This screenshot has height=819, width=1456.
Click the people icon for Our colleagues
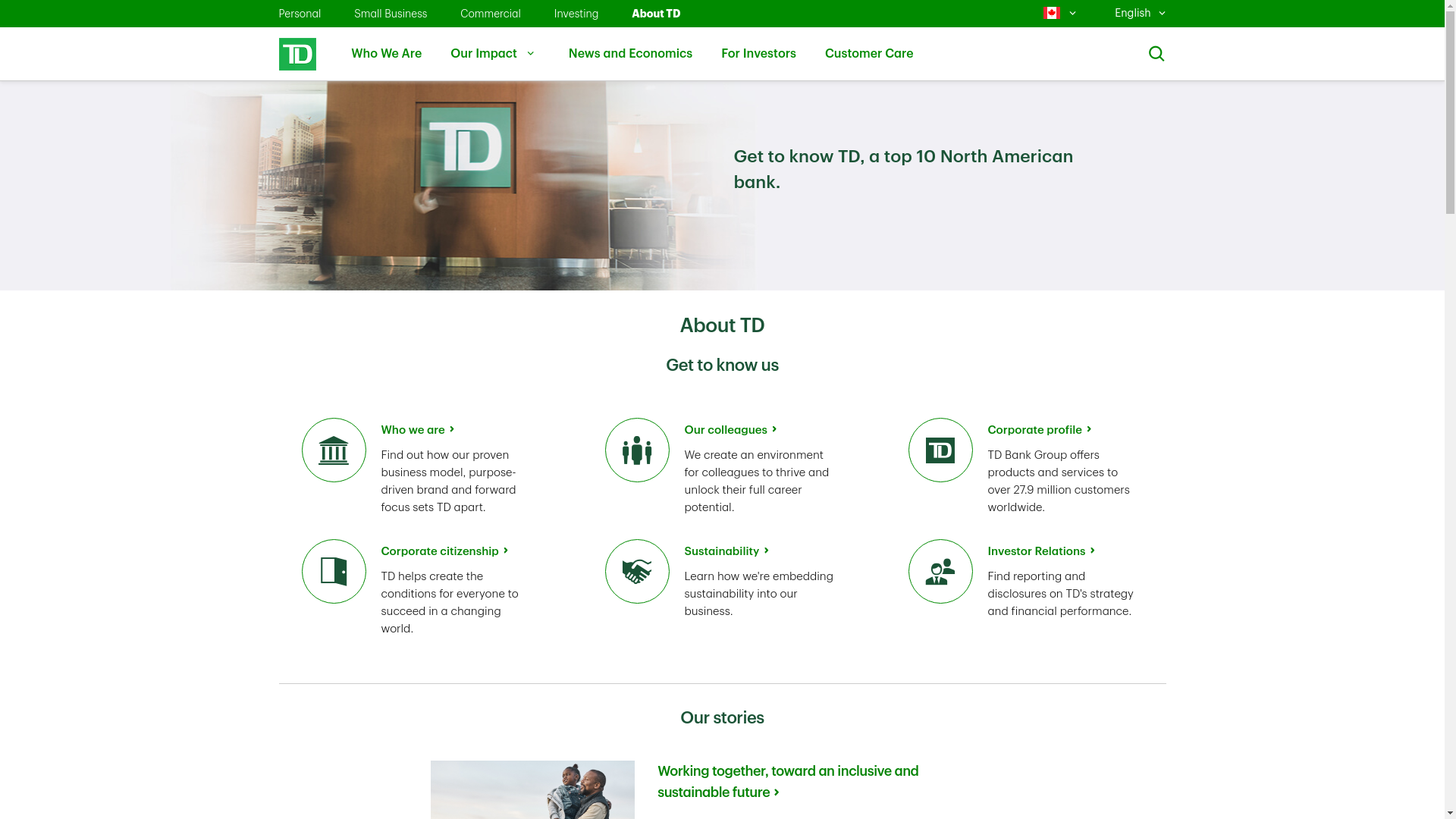(x=637, y=450)
